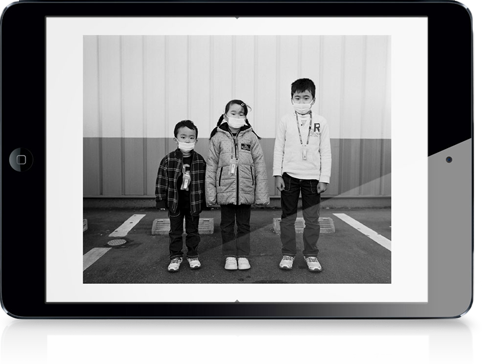
Task: Click the patch logo on the girl's jacket
Action: click(246, 146)
